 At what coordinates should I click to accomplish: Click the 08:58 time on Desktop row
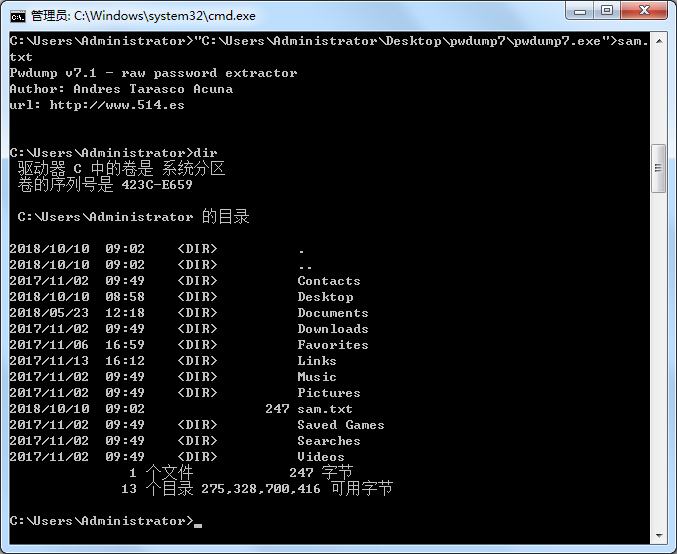coord(125,297)
